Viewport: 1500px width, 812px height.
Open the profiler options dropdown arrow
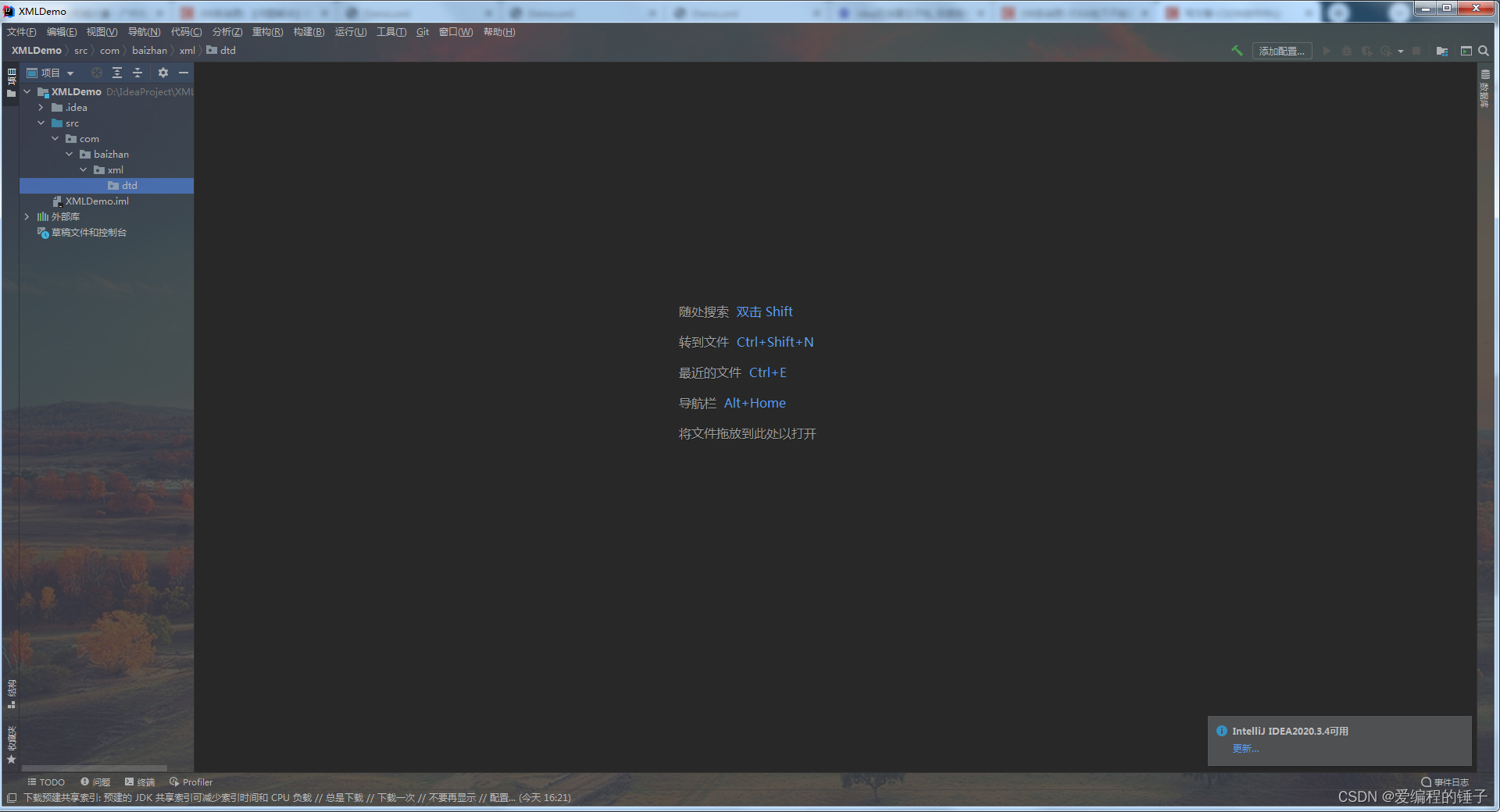click(1401, 51)
